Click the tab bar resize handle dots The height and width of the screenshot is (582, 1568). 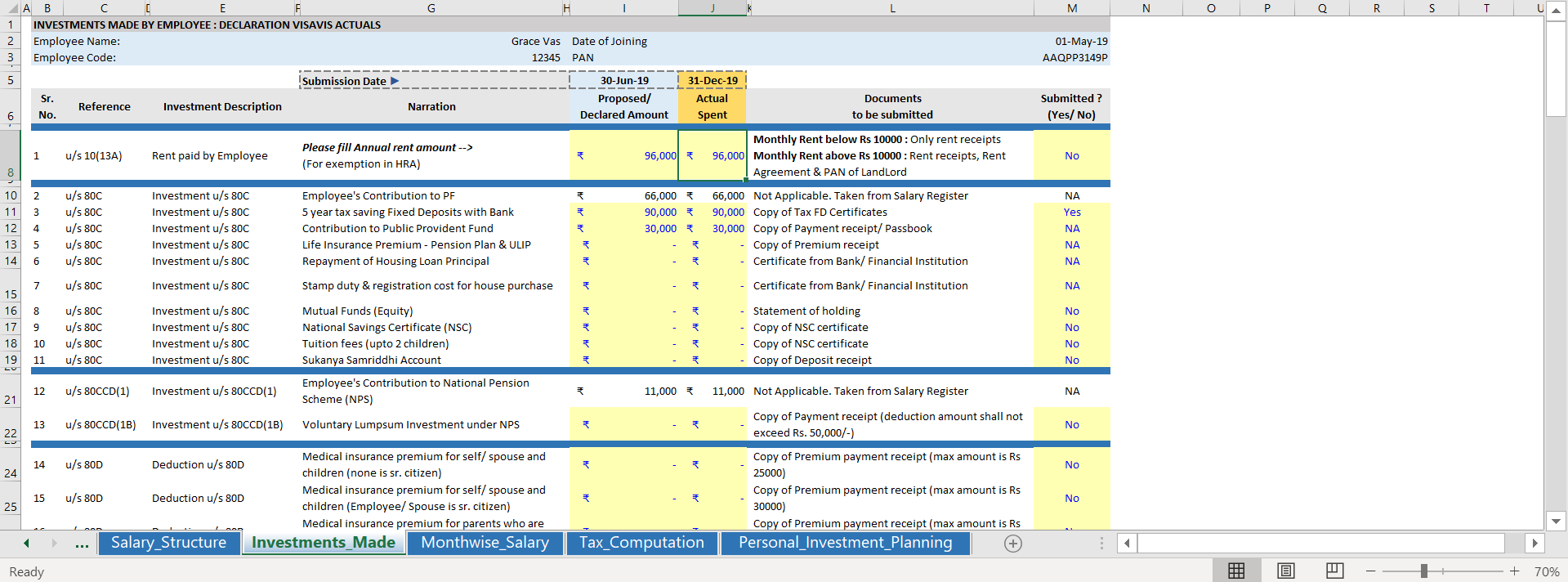pyautogui.click(x=1101, y=544)
